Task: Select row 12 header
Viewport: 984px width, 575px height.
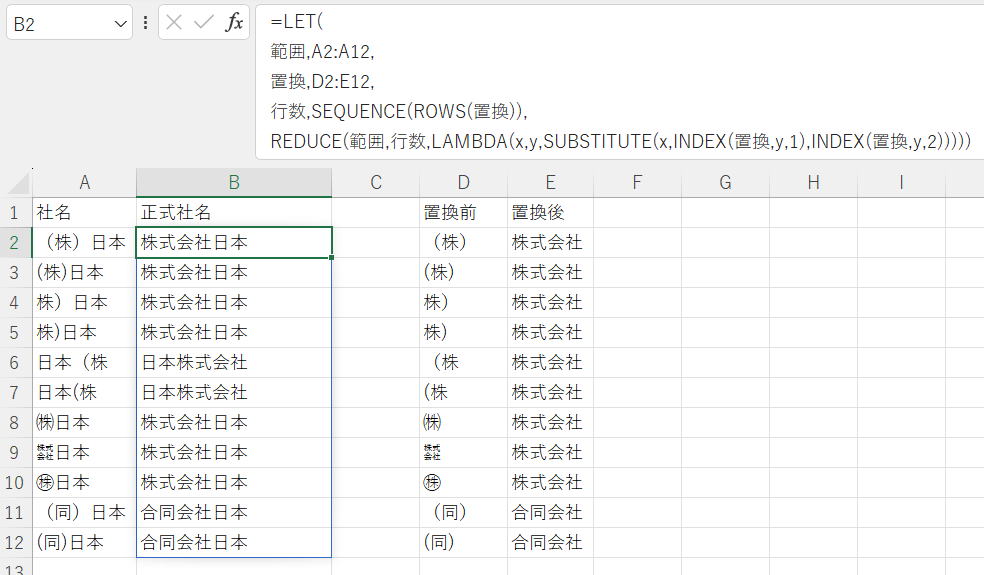Action: (x=15, y=542)
